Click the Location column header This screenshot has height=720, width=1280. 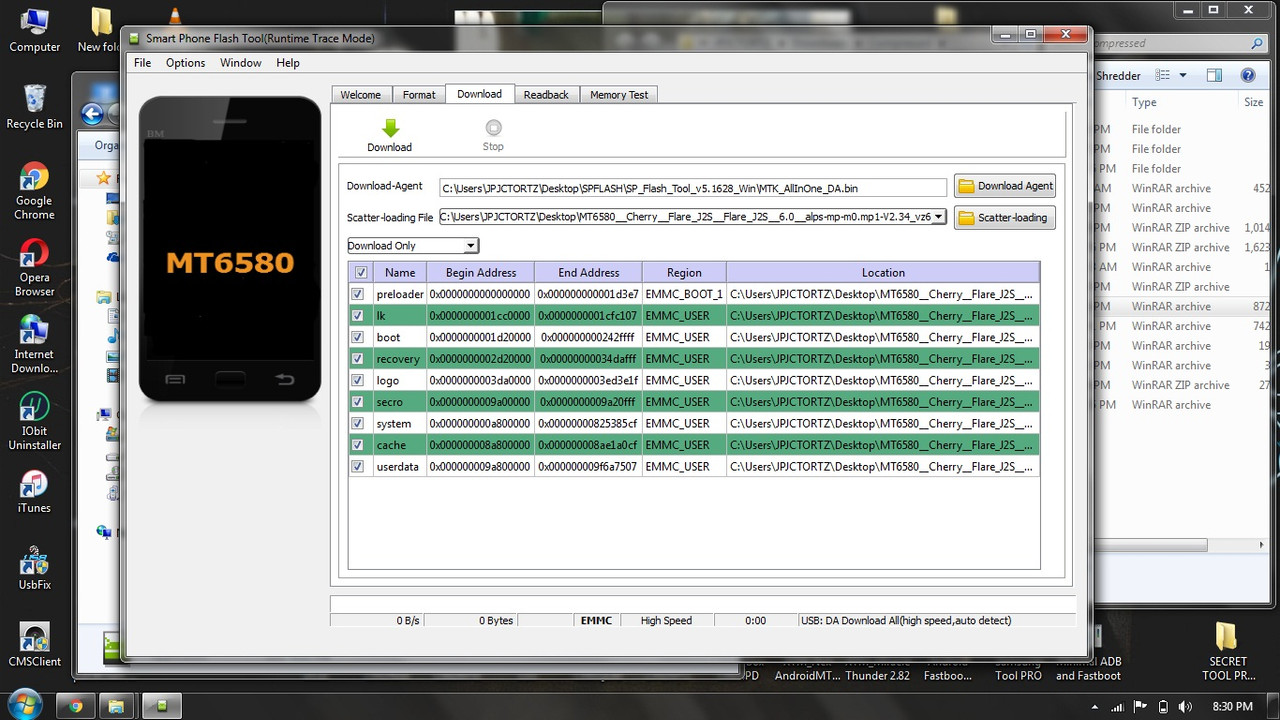tap(883, 272)
